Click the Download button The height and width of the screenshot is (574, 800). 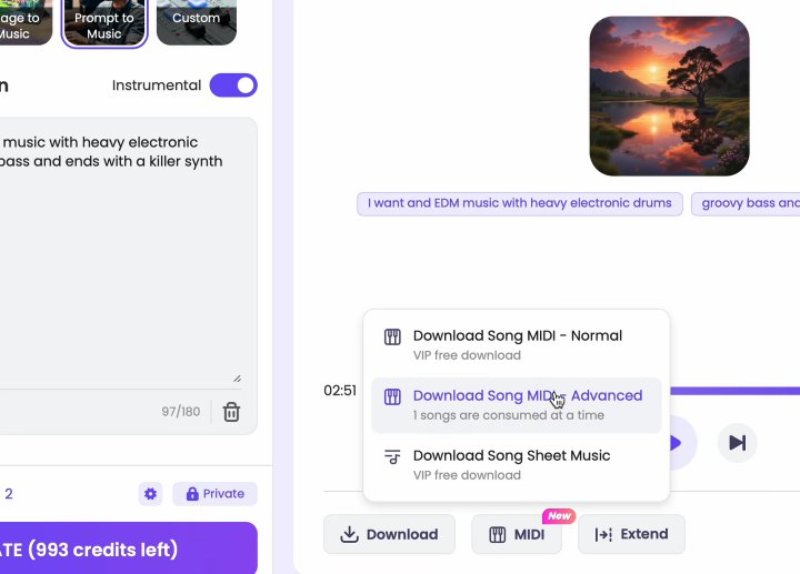[x=389, y=534]
